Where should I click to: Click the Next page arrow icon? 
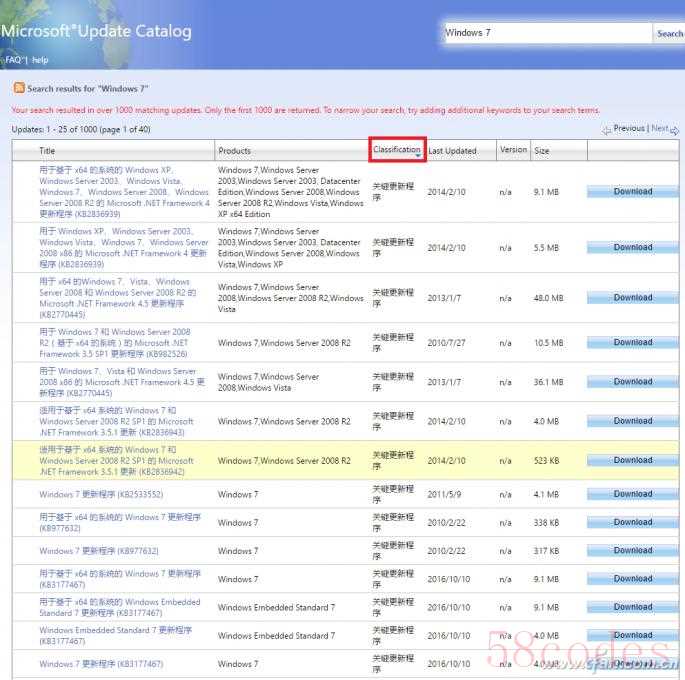[675, 130]
